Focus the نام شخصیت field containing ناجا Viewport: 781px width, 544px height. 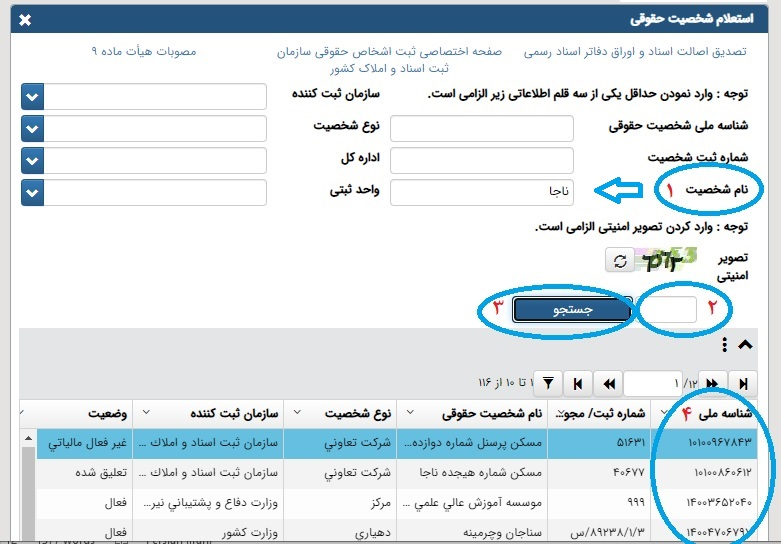tap(481, 192)
